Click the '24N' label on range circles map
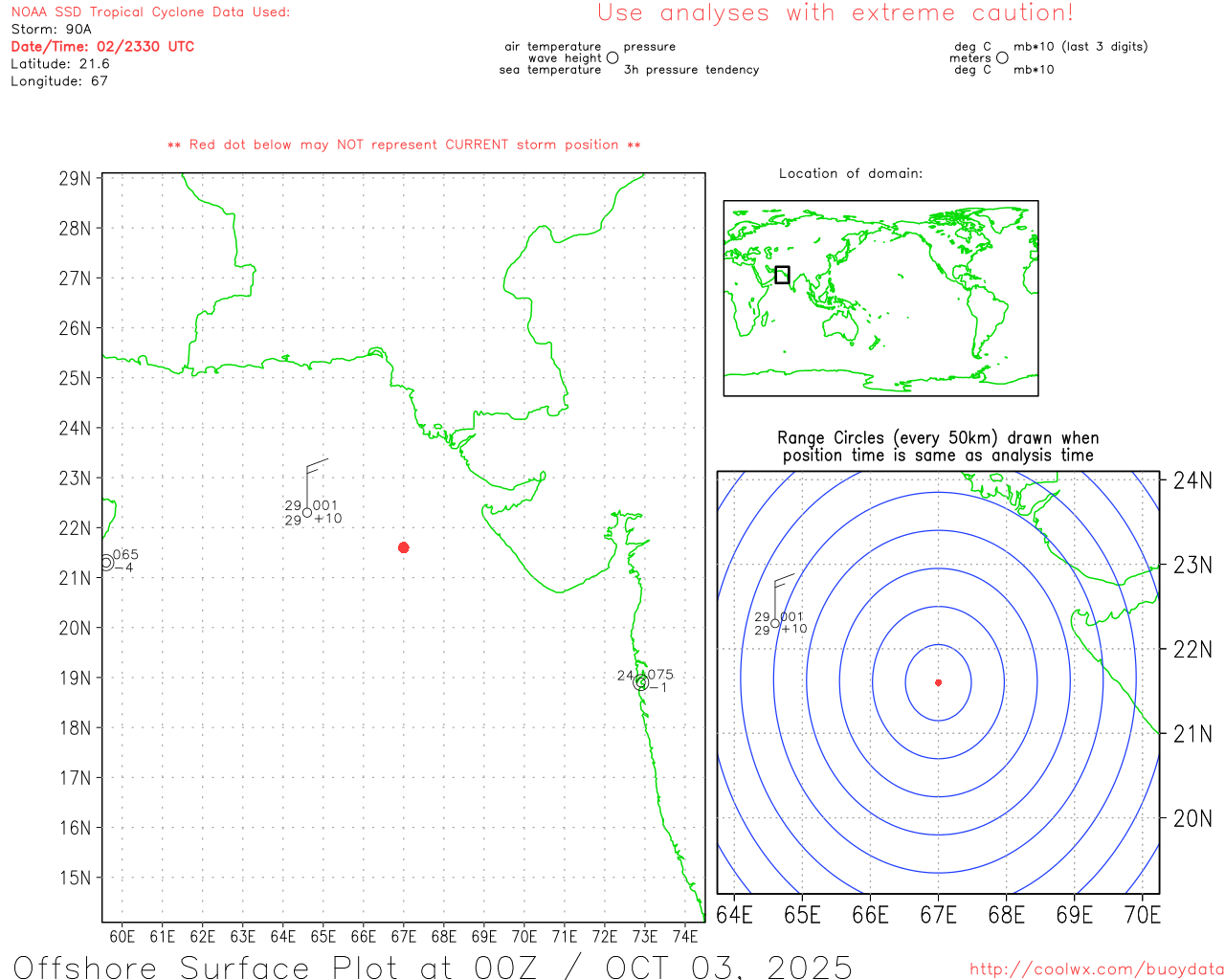1225x980 pixels. [1192, 480]
